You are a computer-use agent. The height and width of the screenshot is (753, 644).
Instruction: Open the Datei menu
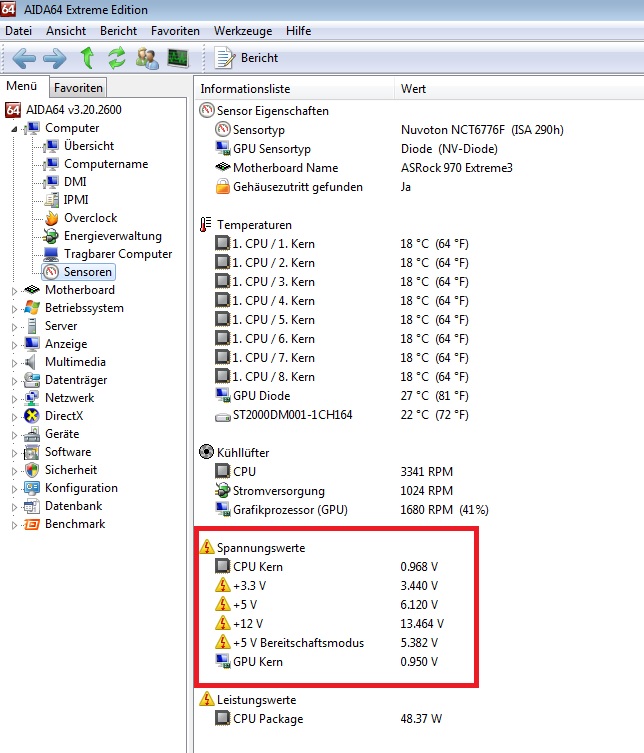tap(18, 31)
